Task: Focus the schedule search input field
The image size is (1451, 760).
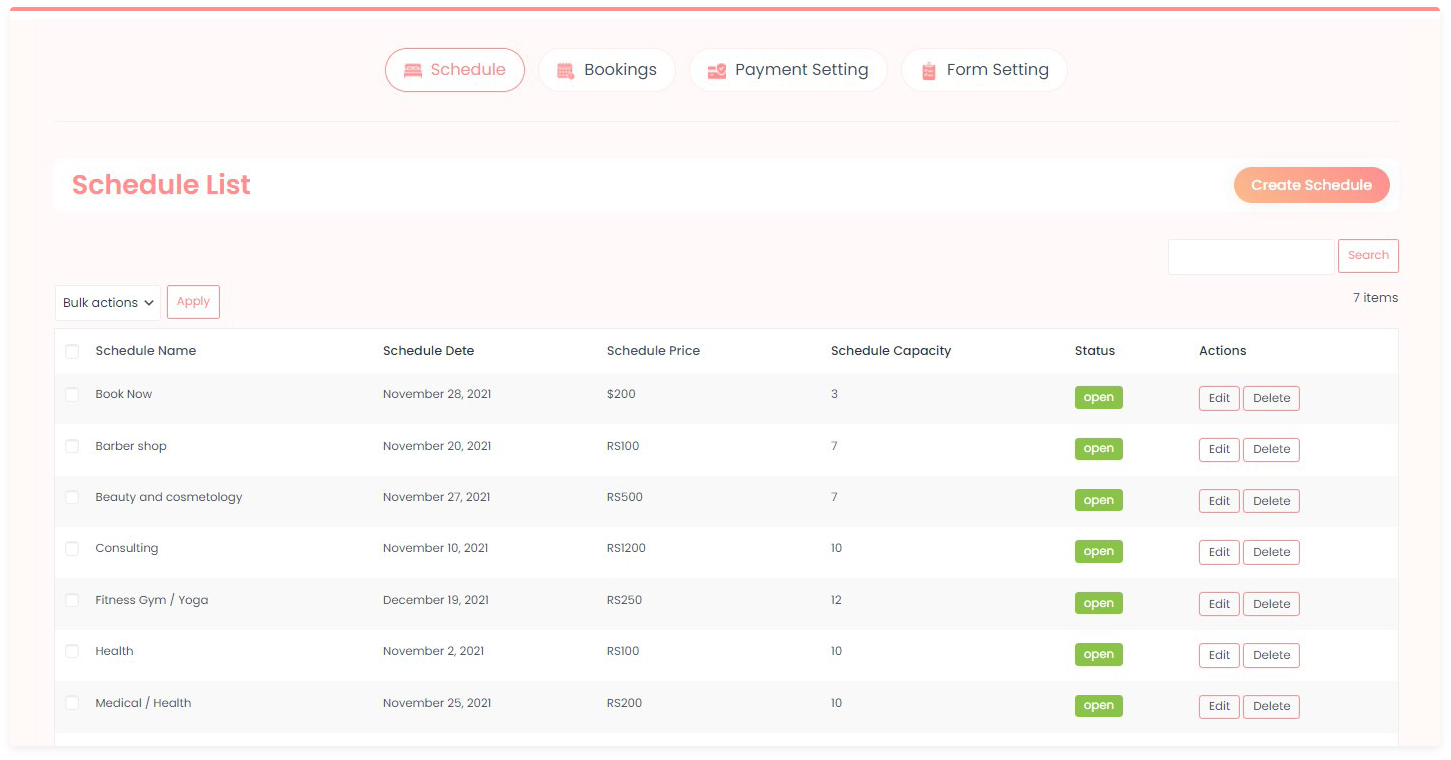Action: pos(1250,257)
